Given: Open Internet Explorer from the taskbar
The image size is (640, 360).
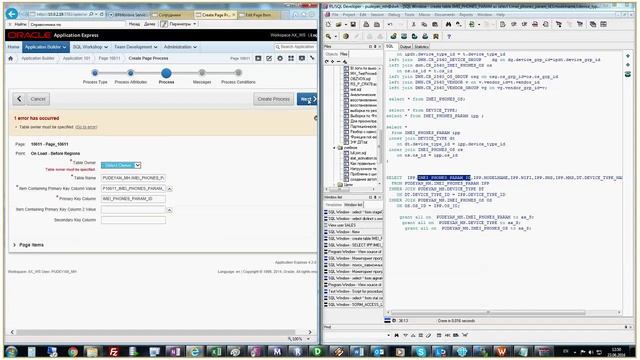Looking at the screenshot, I should point(195,351).
